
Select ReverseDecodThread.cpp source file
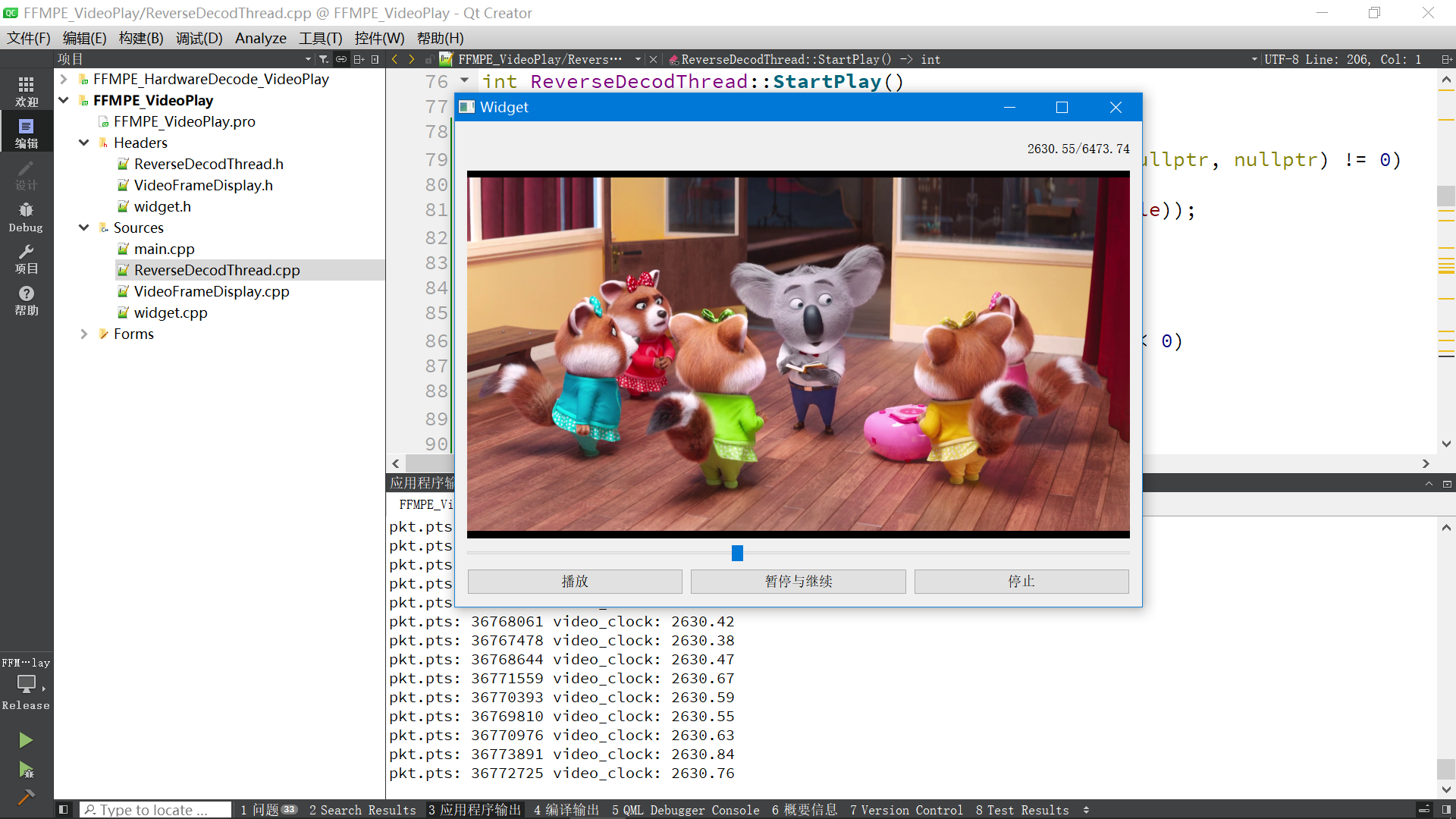217,270
